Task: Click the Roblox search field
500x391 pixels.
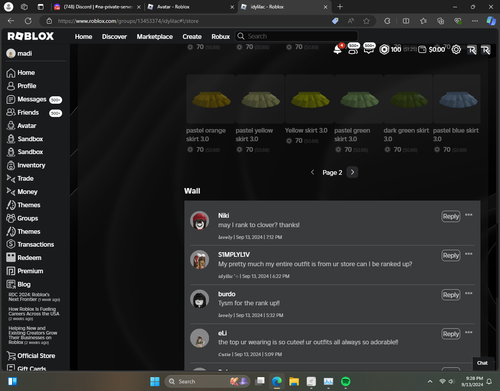Action: 297,36
